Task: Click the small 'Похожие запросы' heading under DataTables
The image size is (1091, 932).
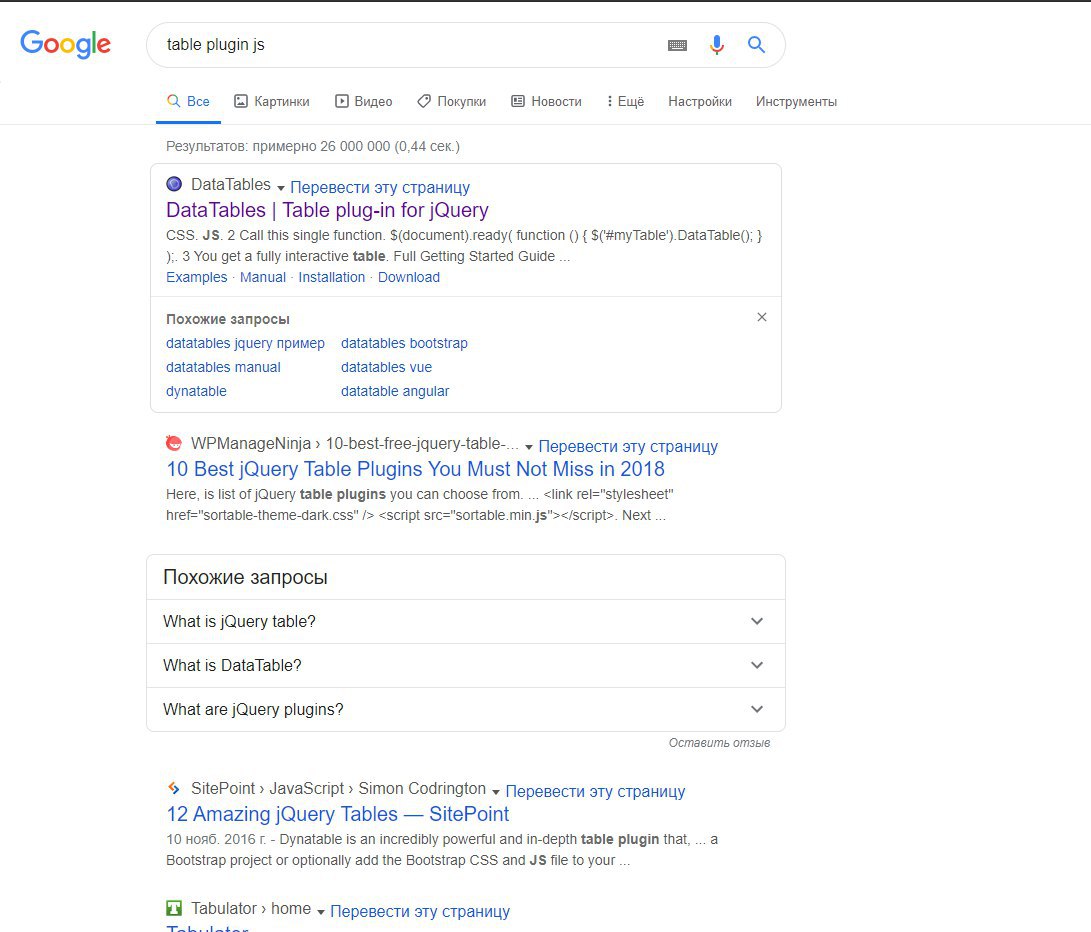Action: point(228,319)
